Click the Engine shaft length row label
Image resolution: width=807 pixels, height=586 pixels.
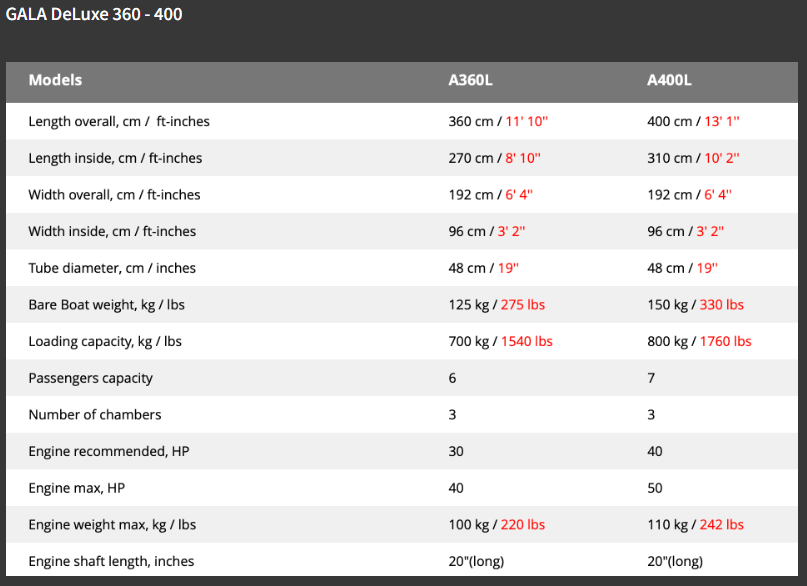pyautogui.click(x=111, y=561)
